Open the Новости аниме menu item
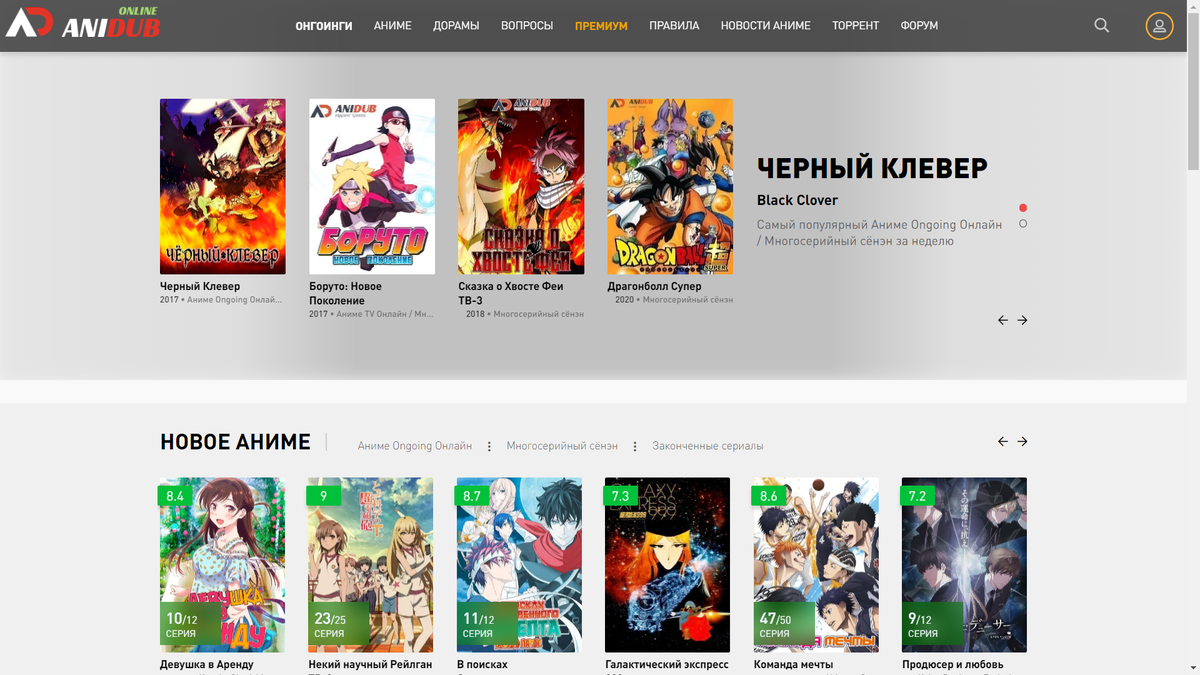The height and width of the screenshot is (675, 1200). point(766,26)
